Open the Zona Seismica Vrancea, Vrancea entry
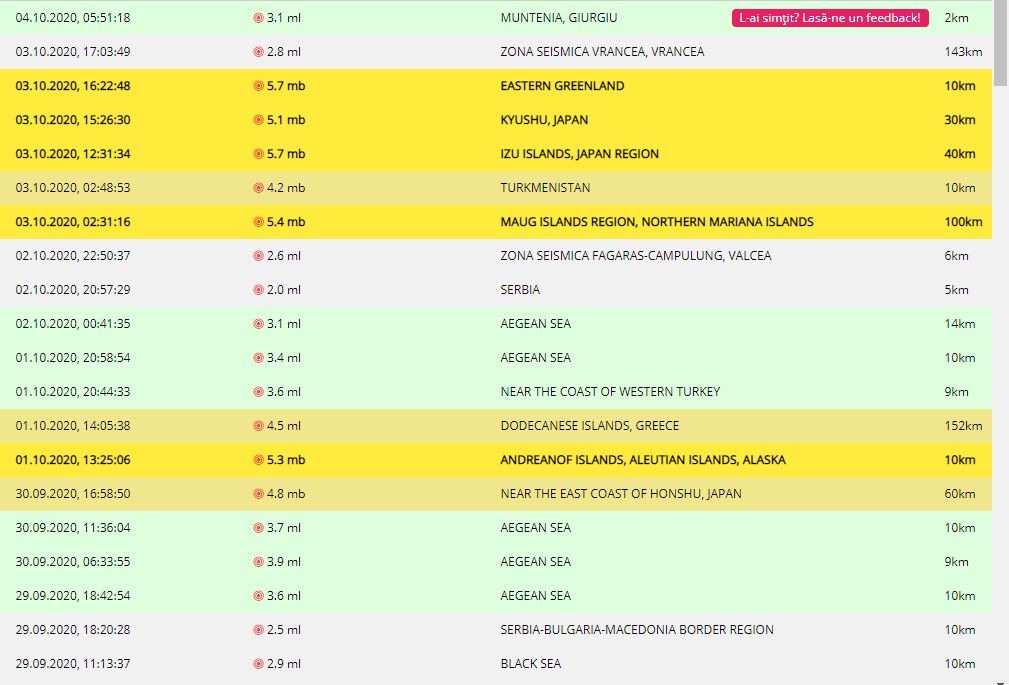This screenshot has height=685, width=1009. (x=602, y=52)
